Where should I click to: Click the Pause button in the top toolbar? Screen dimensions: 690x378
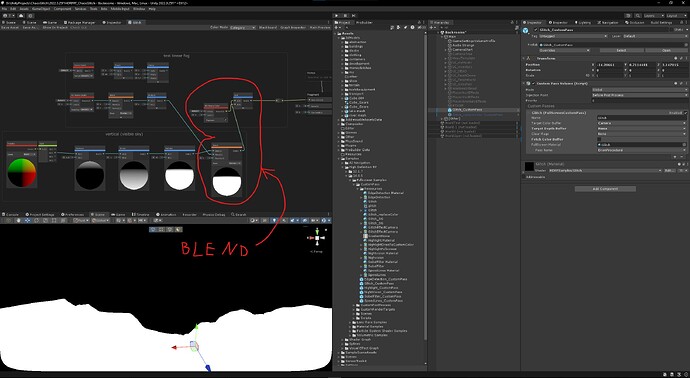tap(346, 15)
